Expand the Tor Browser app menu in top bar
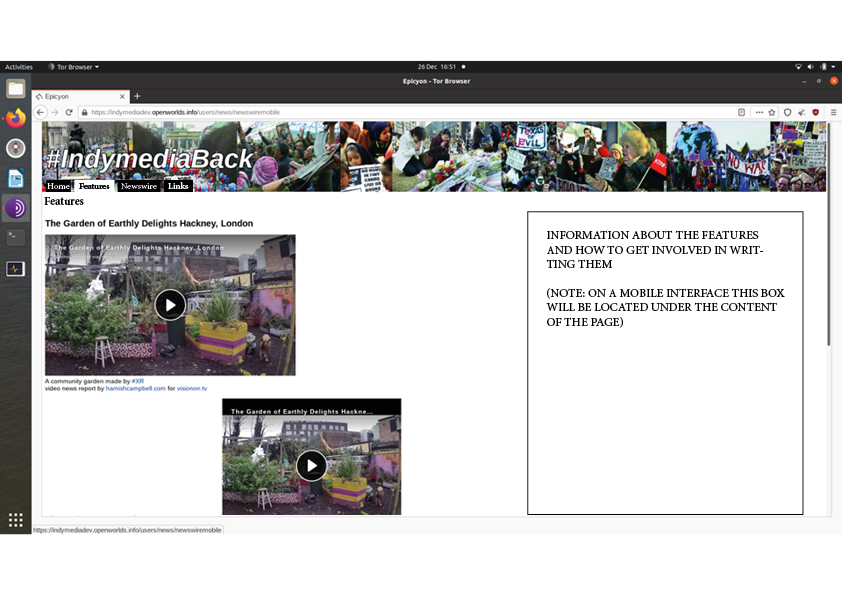842x595 pixels. 75,67
